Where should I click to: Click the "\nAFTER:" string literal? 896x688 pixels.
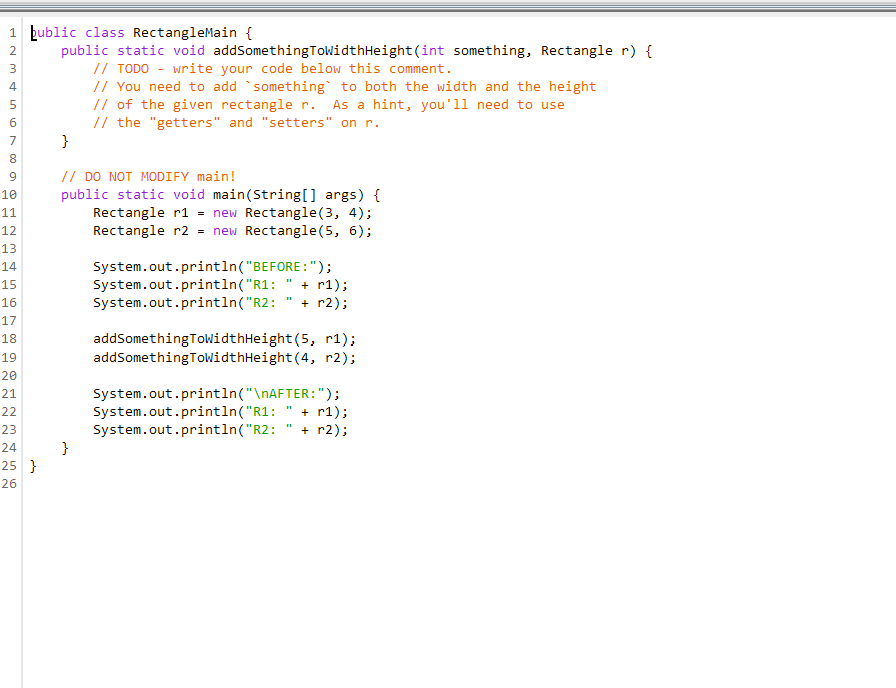point(289,394)
